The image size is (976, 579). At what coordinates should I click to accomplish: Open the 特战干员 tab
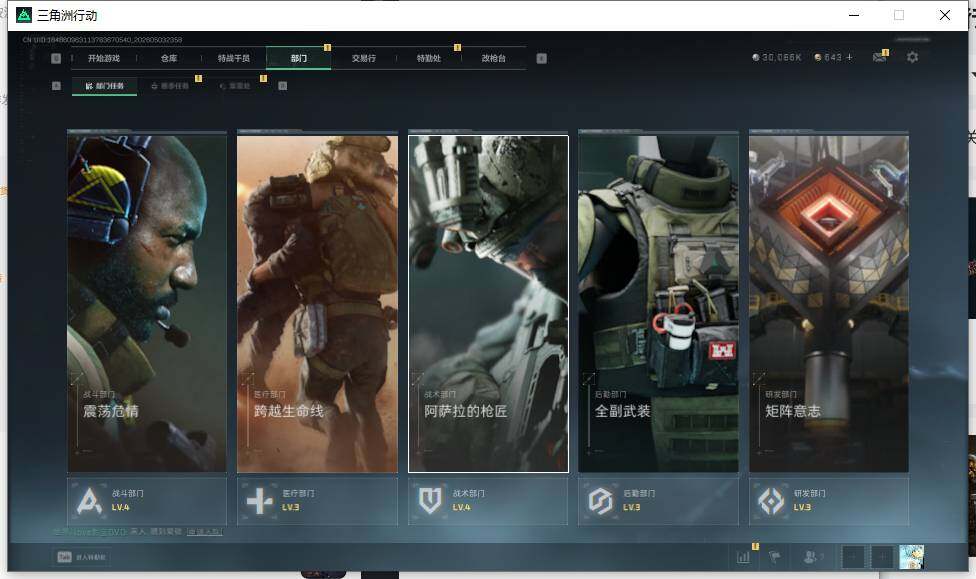[x=233, y=59]
